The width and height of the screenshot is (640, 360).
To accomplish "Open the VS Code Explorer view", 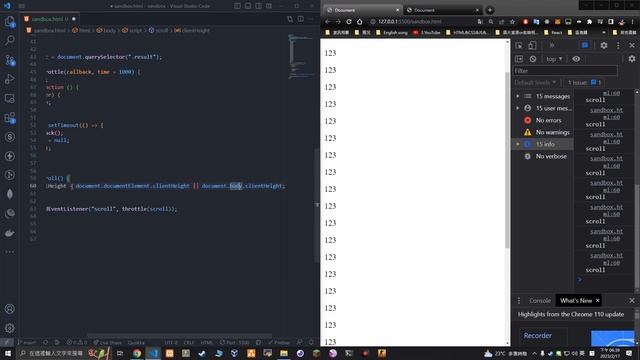I will pos(9,21).
